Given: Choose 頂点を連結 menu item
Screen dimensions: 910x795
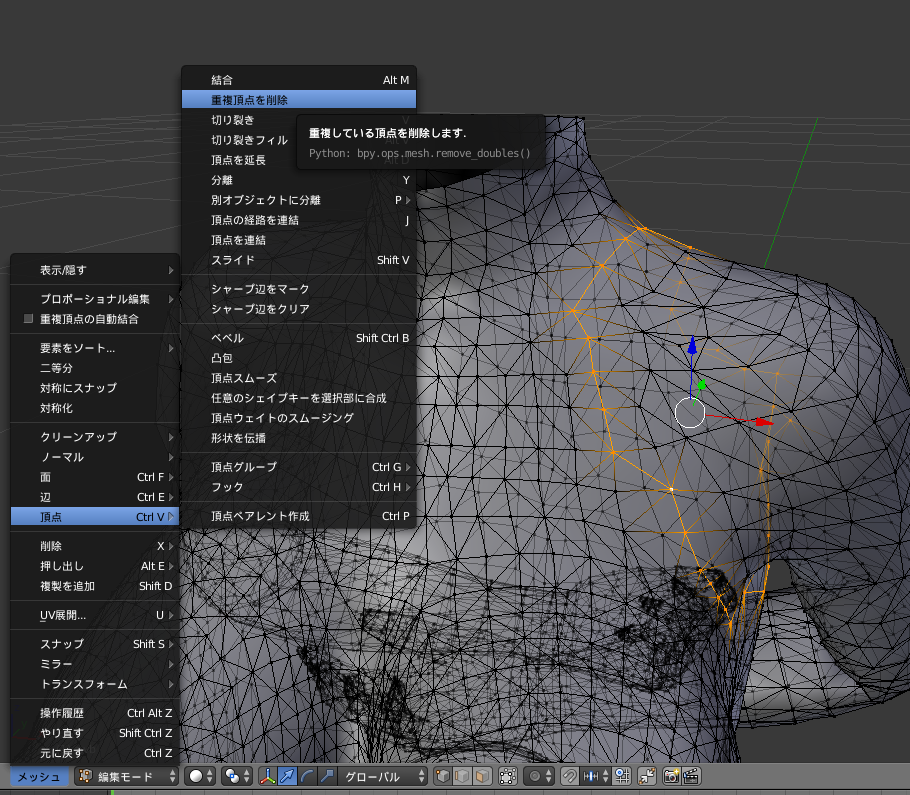Looking at the screenshot, I should tap(299, 240).
